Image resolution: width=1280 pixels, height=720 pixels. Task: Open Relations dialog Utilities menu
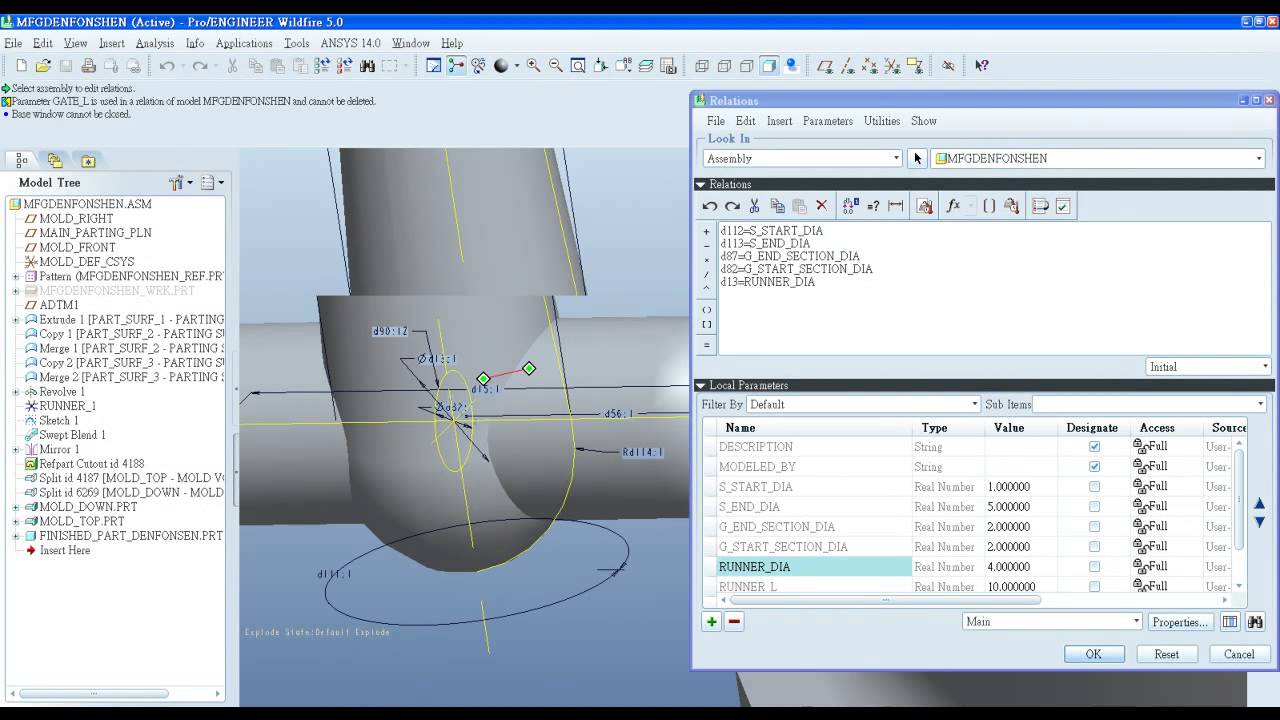click(881, 121)
